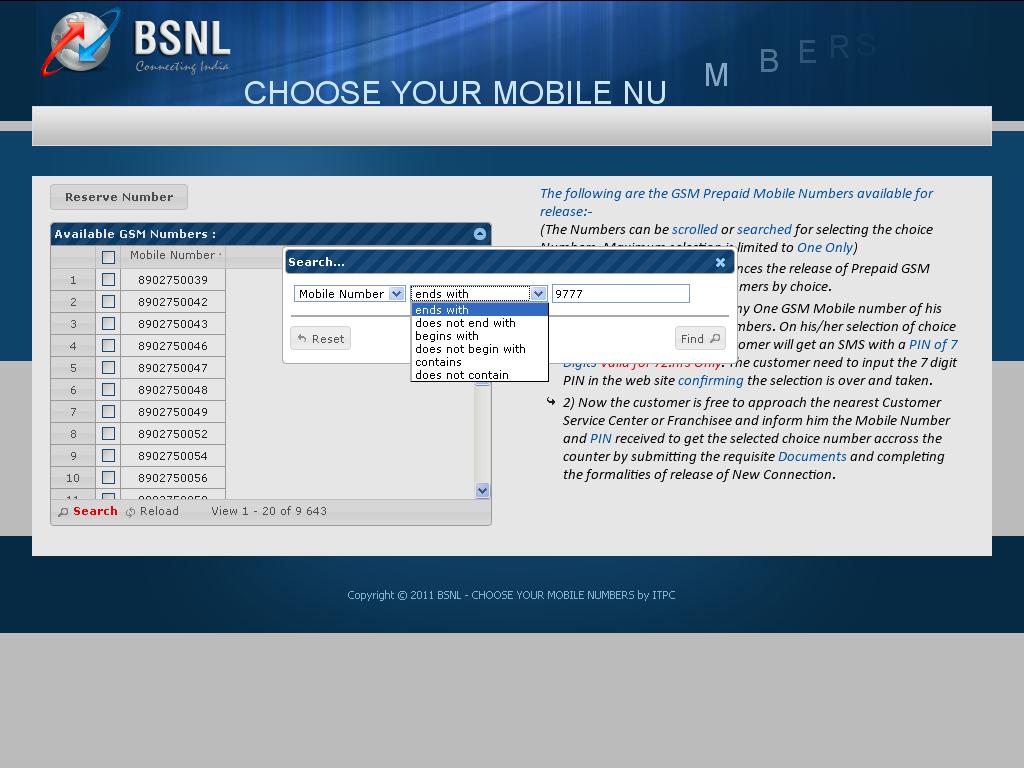The width and height of the screenshot is (1024, 768).
Task: Click number 8902750052 in the list
Action: pyautogui.click(x=173, y=434)
